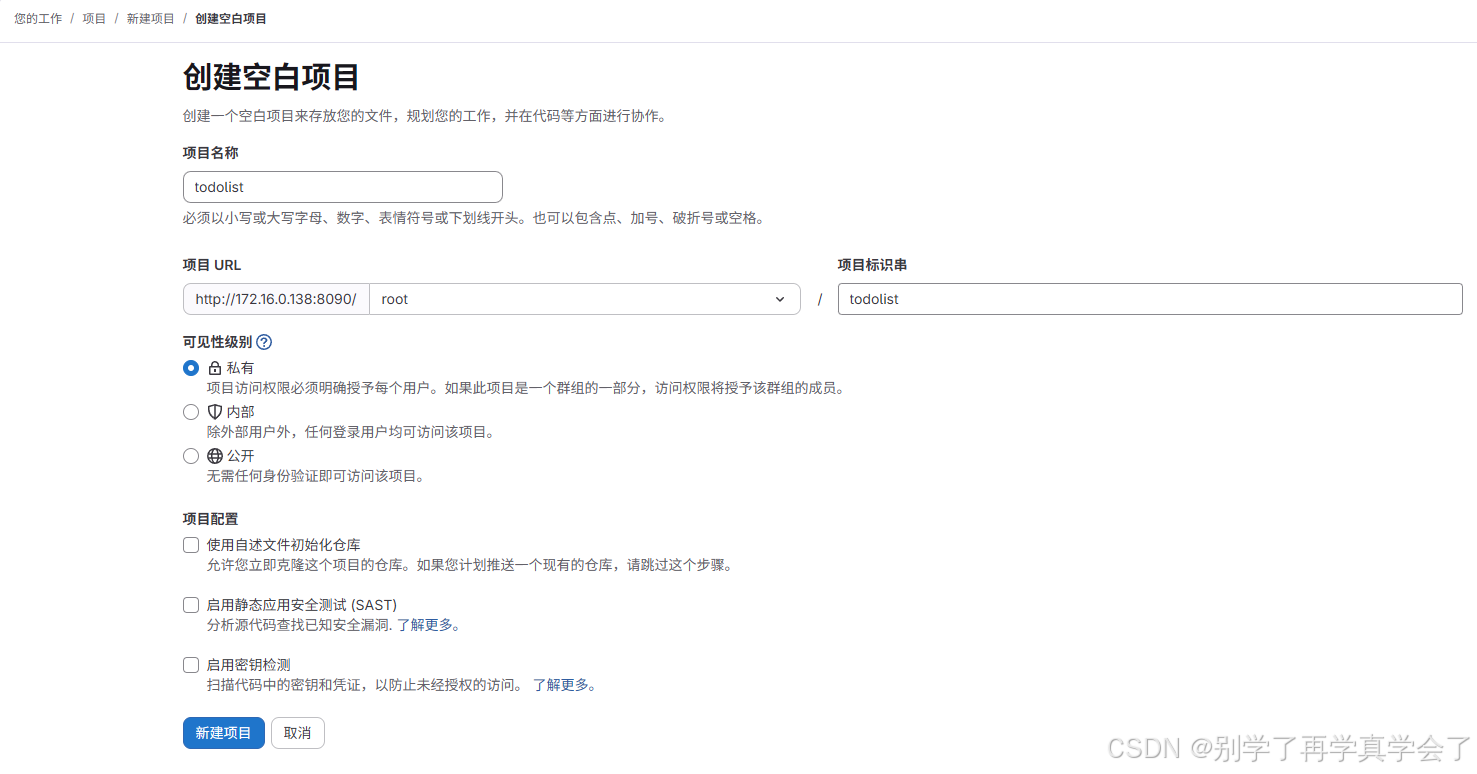The image size is (1477, 774).
Task: Click the blue 新建项目 button
Action: pyautogui.click(x=223, y=732)
